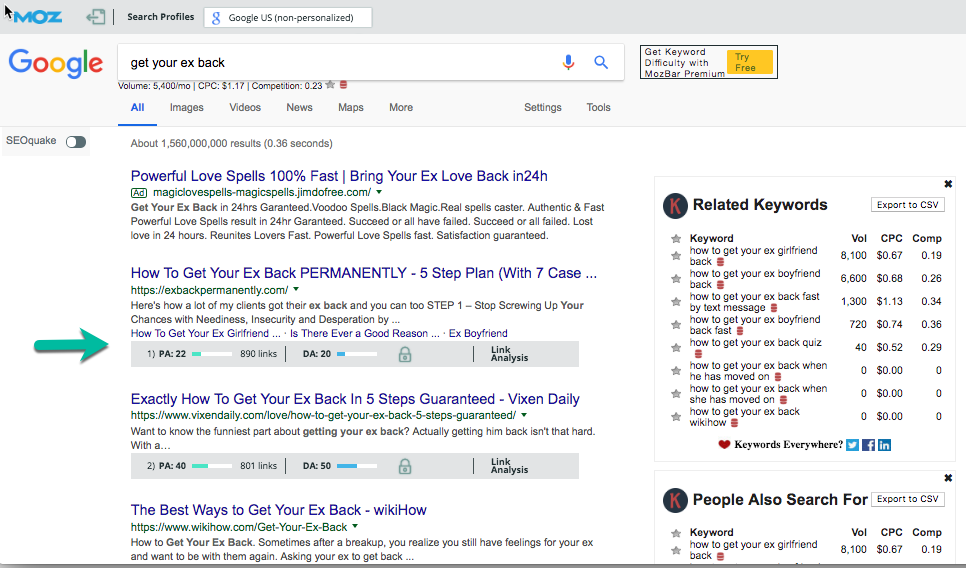Image resolution: width=966 pixels, height=568 pixels.
Task: Expand dropdown arrow beside exbackpermanently URL
Action: pos(296,289)
